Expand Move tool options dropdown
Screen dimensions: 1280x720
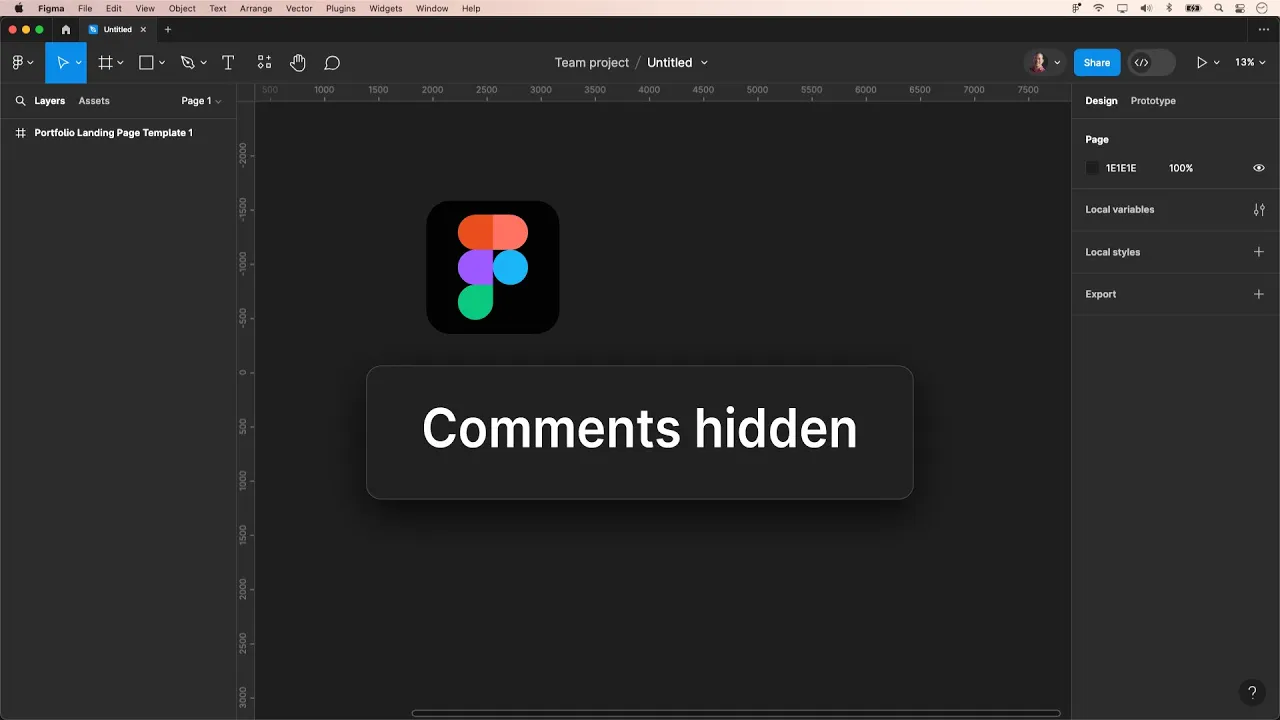coord(78,63)
